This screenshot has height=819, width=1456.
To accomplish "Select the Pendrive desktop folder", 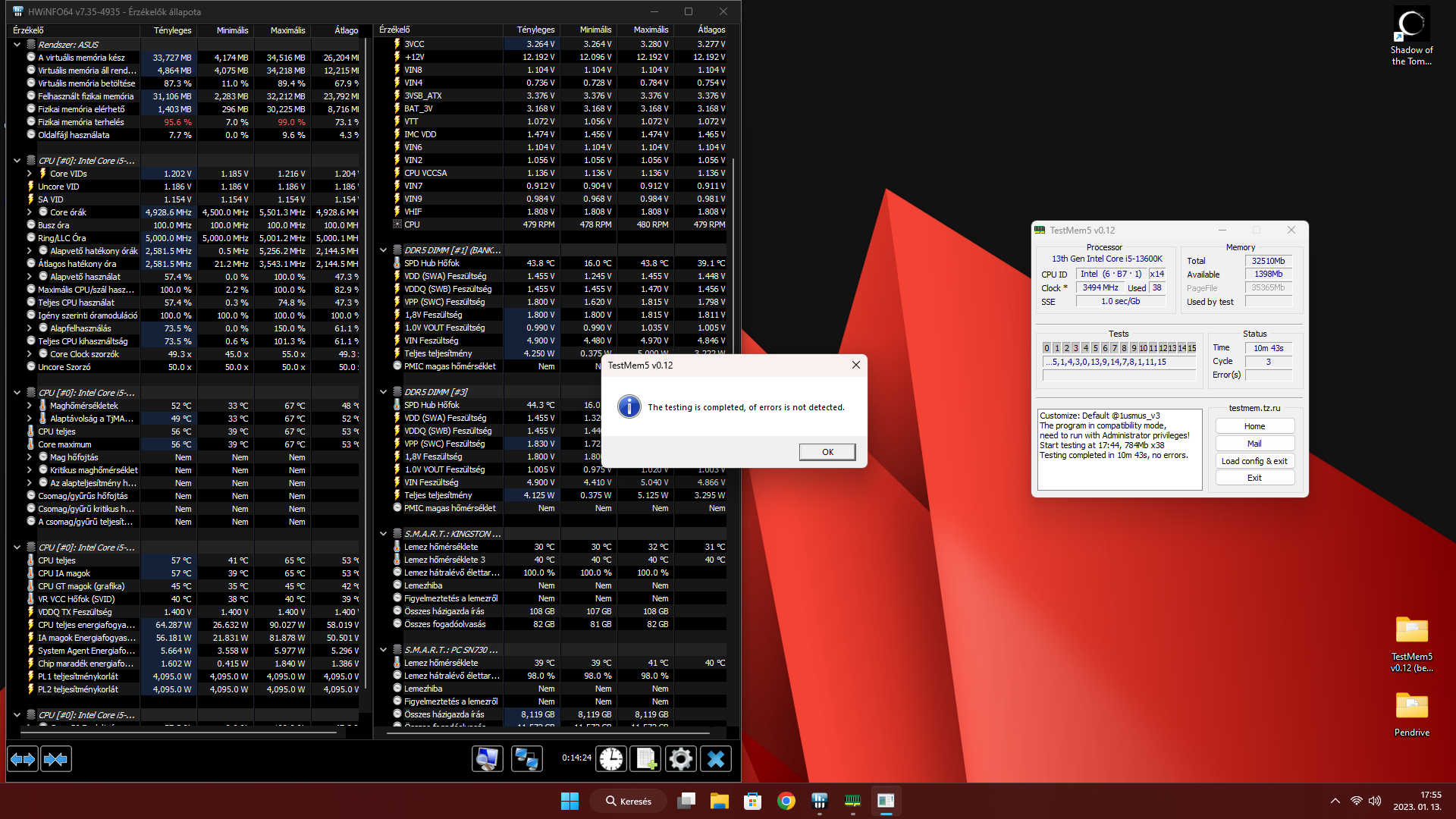I will tap(1411, 714).
